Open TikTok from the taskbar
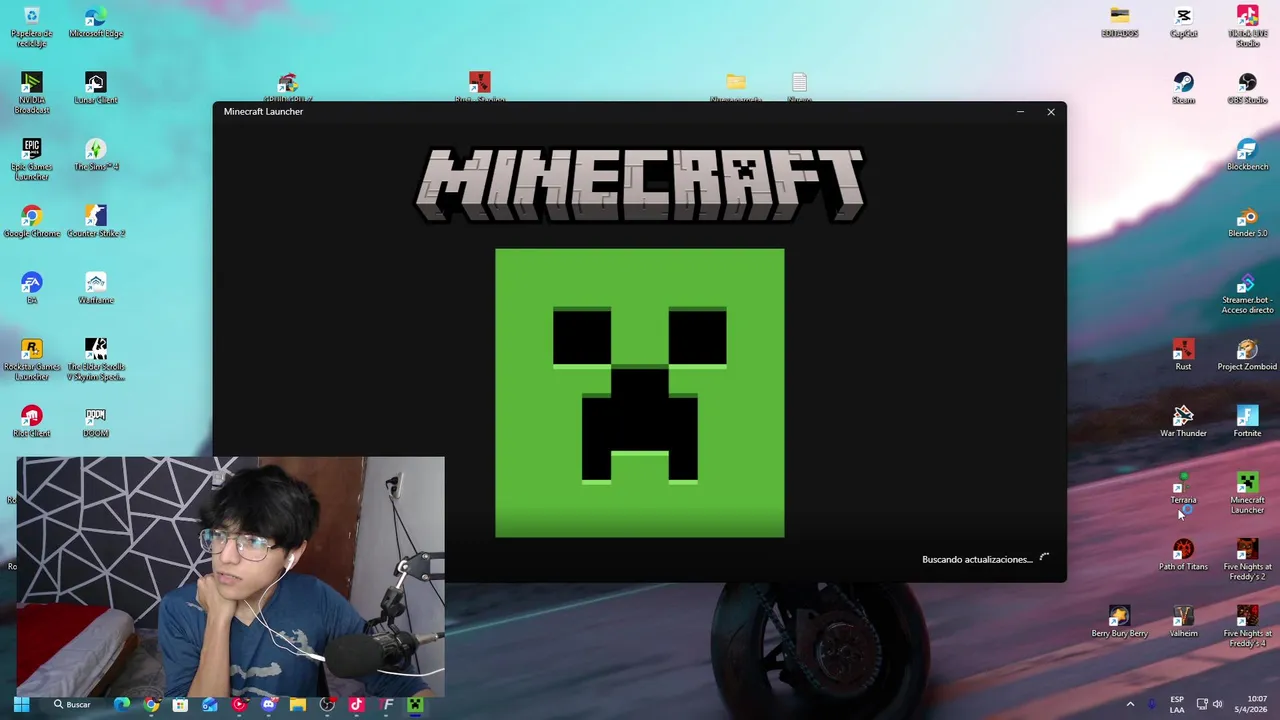Image resolution: width=1280 pixels, height=720 pixels. click(356, 704)
